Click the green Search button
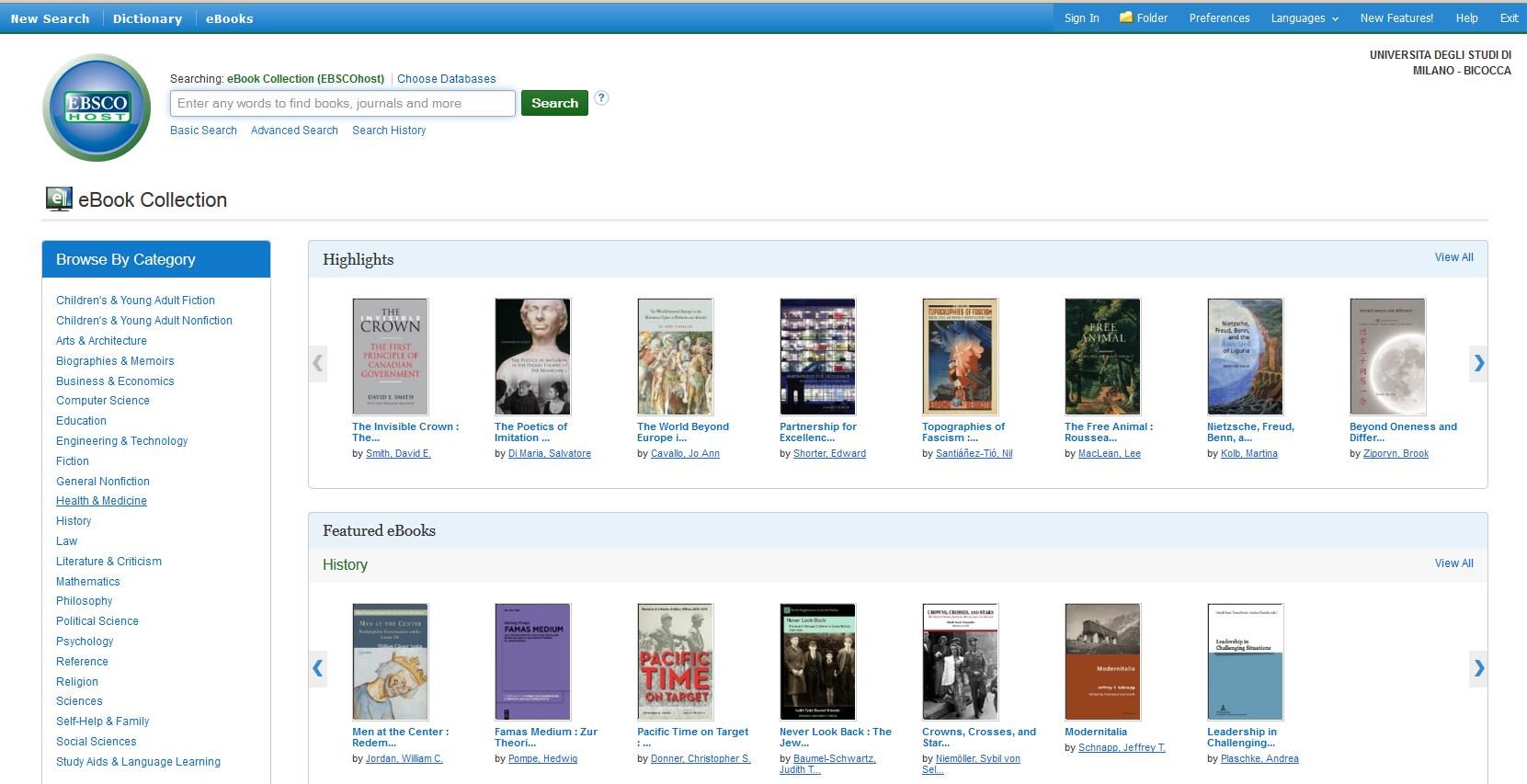Viewport: 1527px width, 784px height. click(554, 103)
